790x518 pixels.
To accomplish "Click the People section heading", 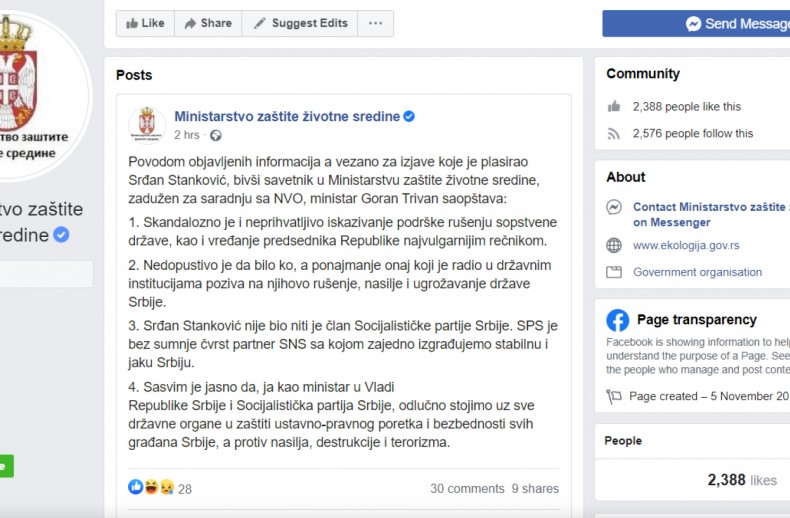I will coord(623,440).
